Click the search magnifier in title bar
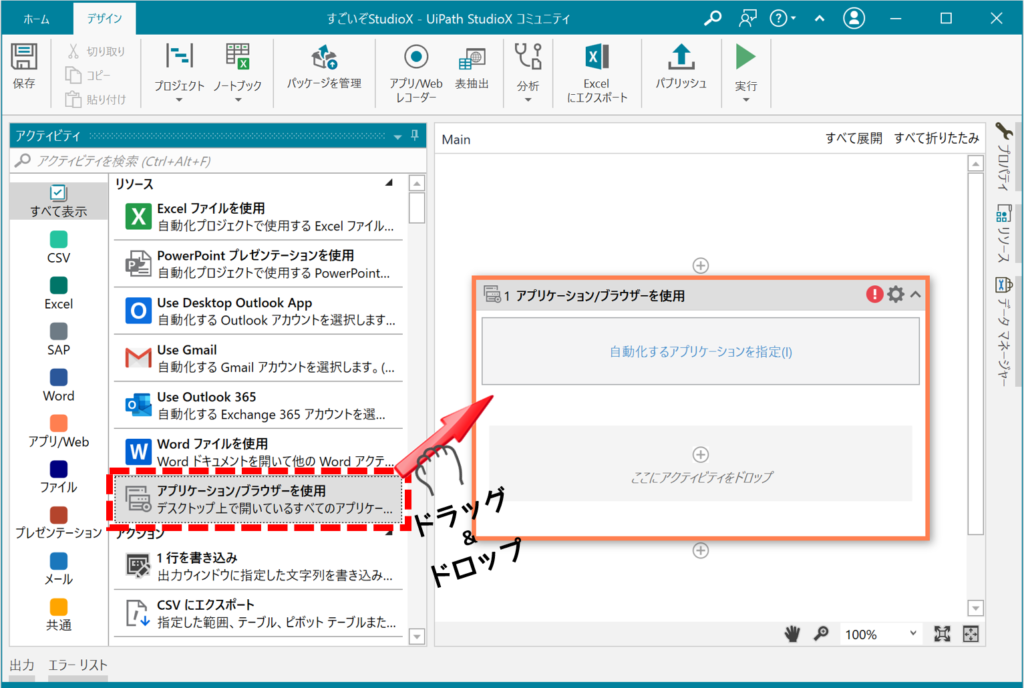The image size is (1024, 688). [712, 18]
